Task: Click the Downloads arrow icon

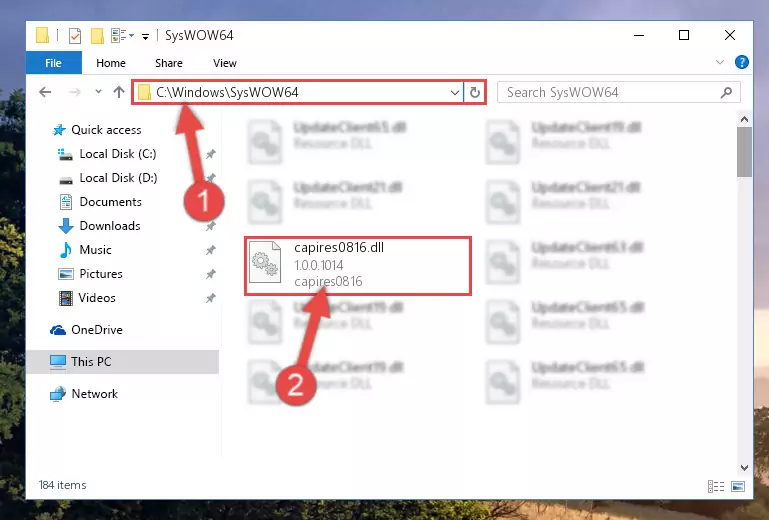Action: pos(66,226)
